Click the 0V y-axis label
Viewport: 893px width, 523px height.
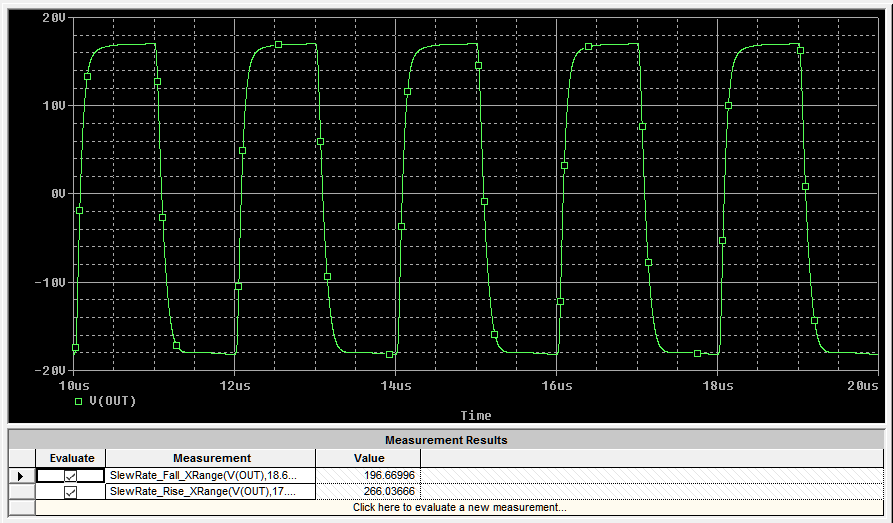58,194
